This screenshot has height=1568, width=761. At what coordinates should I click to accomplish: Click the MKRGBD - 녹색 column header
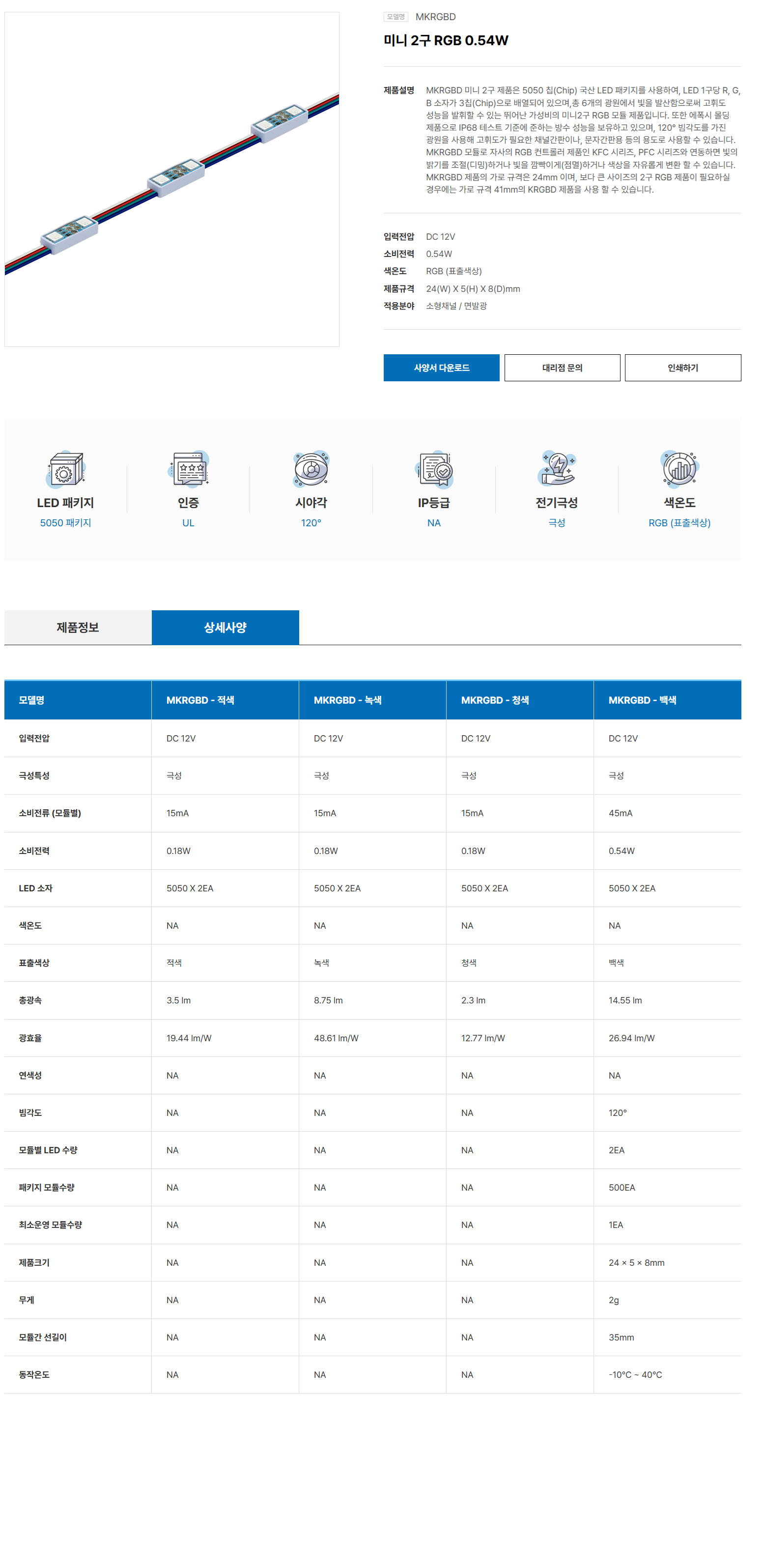coord(348,700)
